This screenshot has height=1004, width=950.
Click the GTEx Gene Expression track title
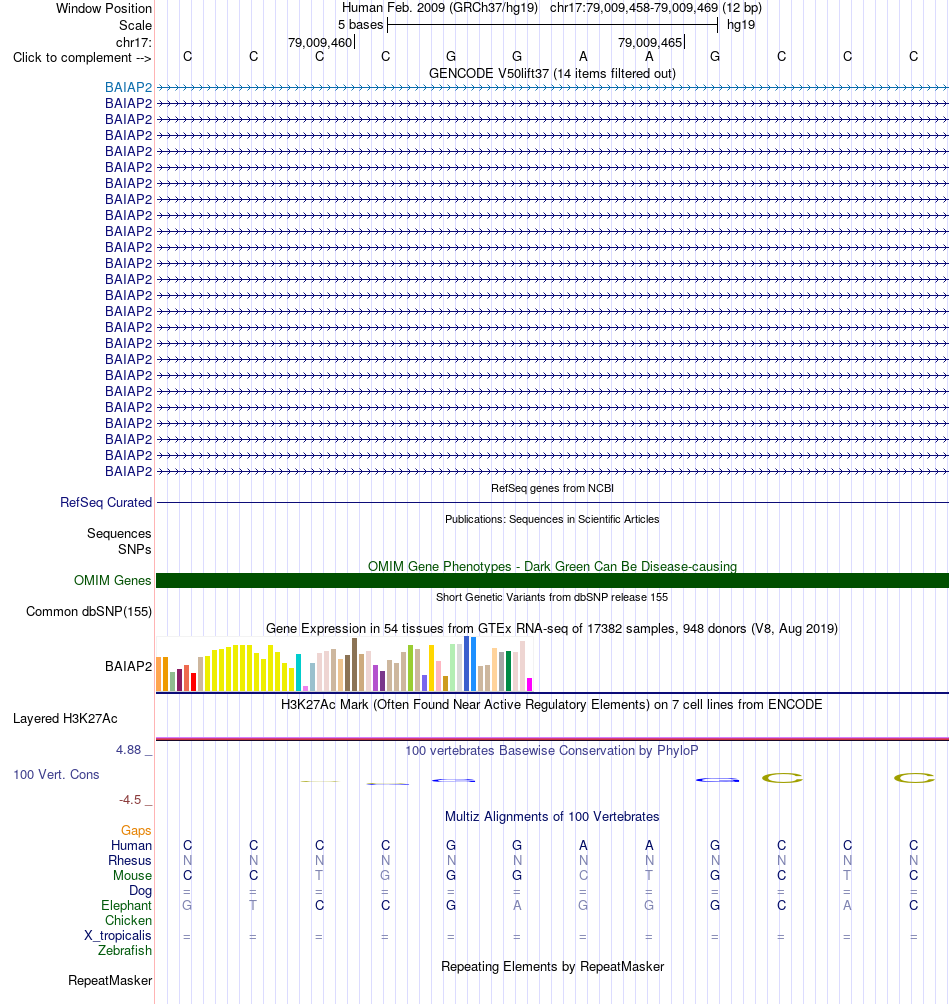pyautogui.click(x=552, y=628)
